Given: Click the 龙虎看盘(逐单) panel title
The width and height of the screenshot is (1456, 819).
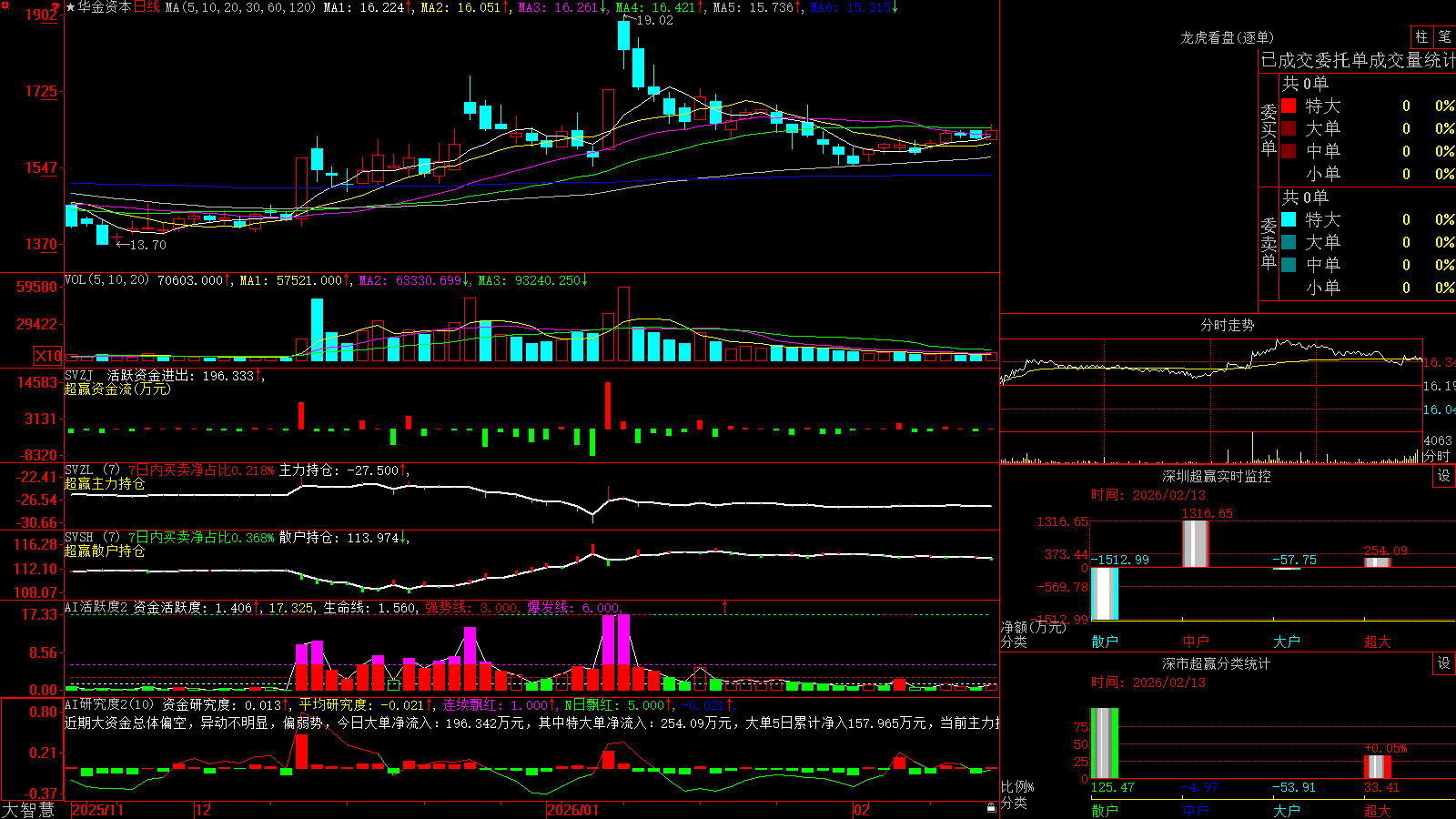Looking at the screenshot, I should coord(1227,37).
